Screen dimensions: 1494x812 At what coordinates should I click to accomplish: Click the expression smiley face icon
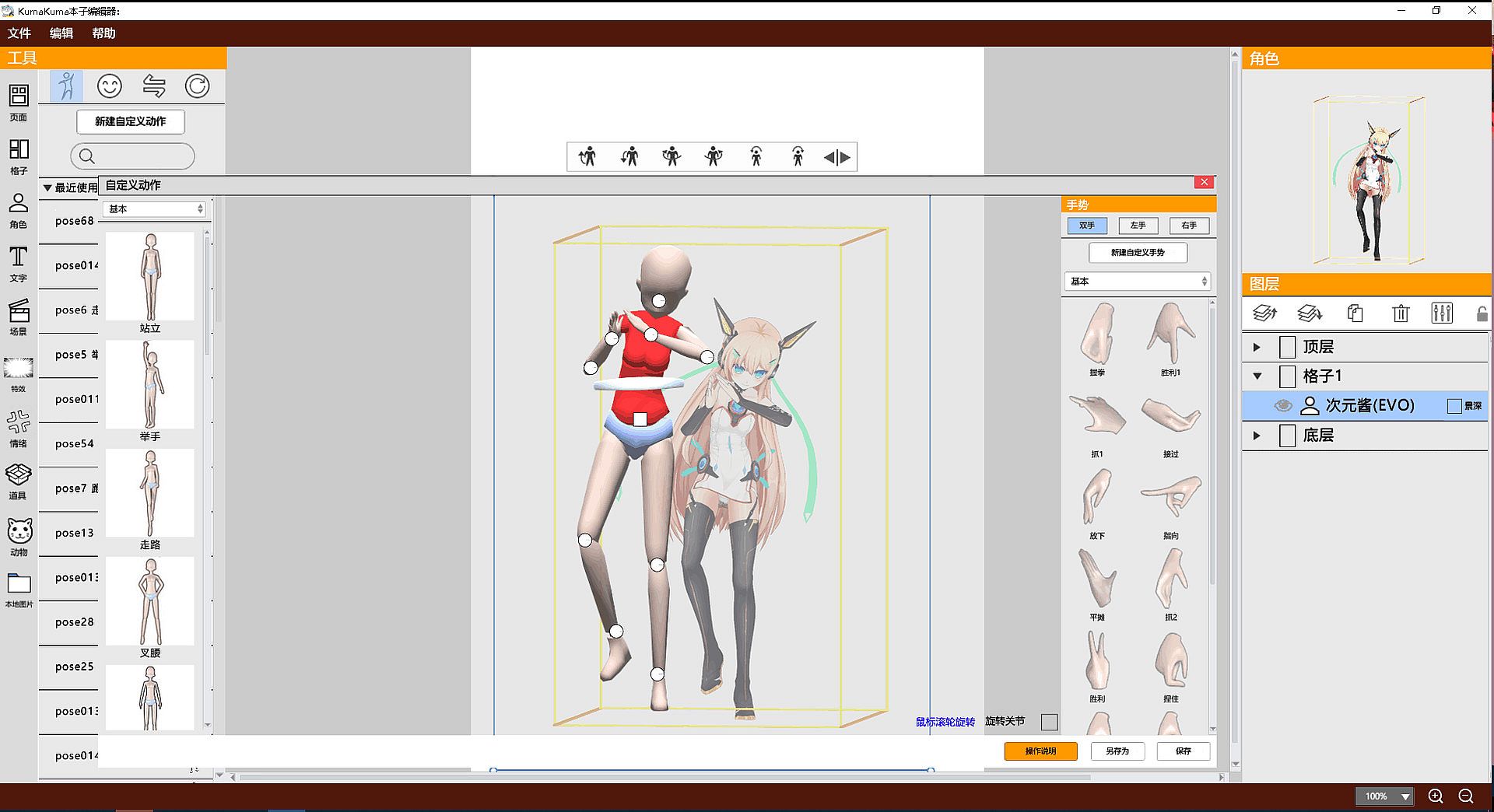point(110,86)
